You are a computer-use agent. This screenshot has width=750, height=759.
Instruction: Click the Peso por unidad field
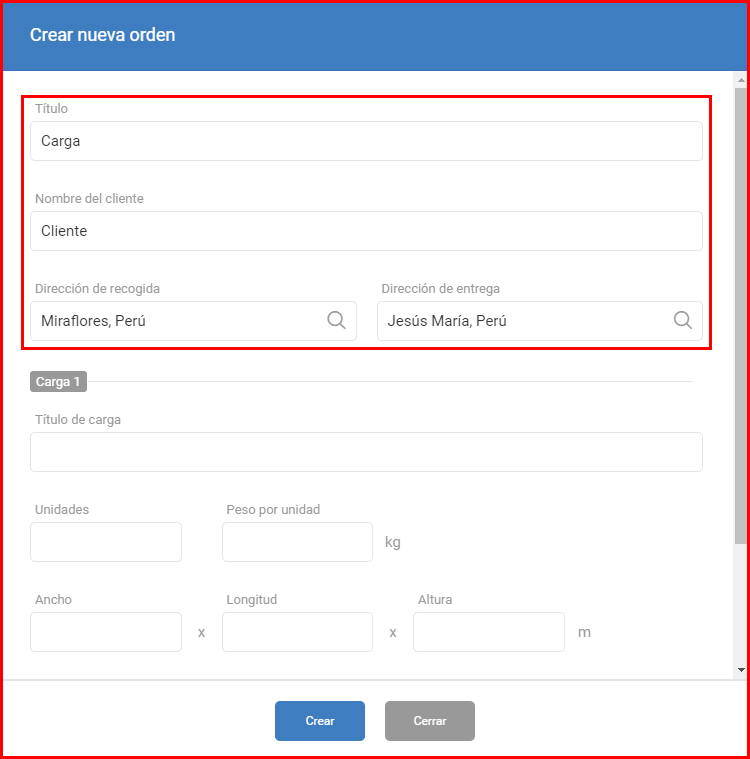point(297,542)
